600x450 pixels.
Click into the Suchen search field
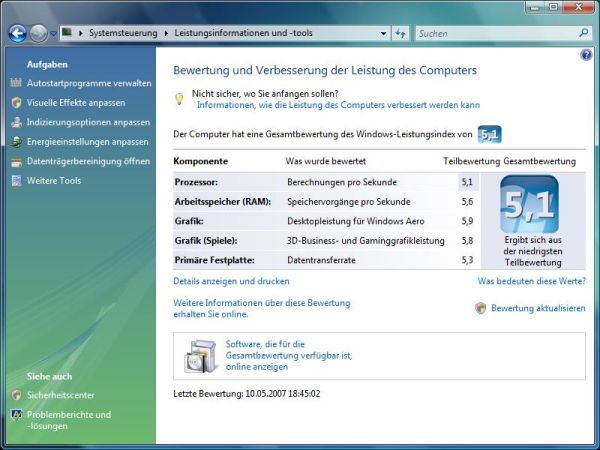click(x=497, y=34)
